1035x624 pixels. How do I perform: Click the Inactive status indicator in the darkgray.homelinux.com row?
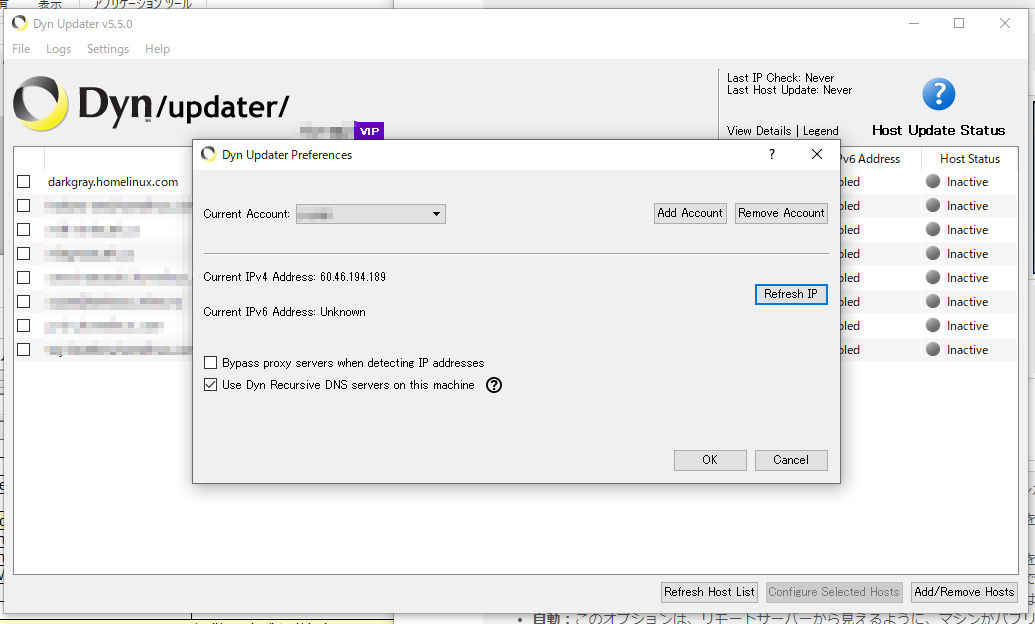(933, 182)
